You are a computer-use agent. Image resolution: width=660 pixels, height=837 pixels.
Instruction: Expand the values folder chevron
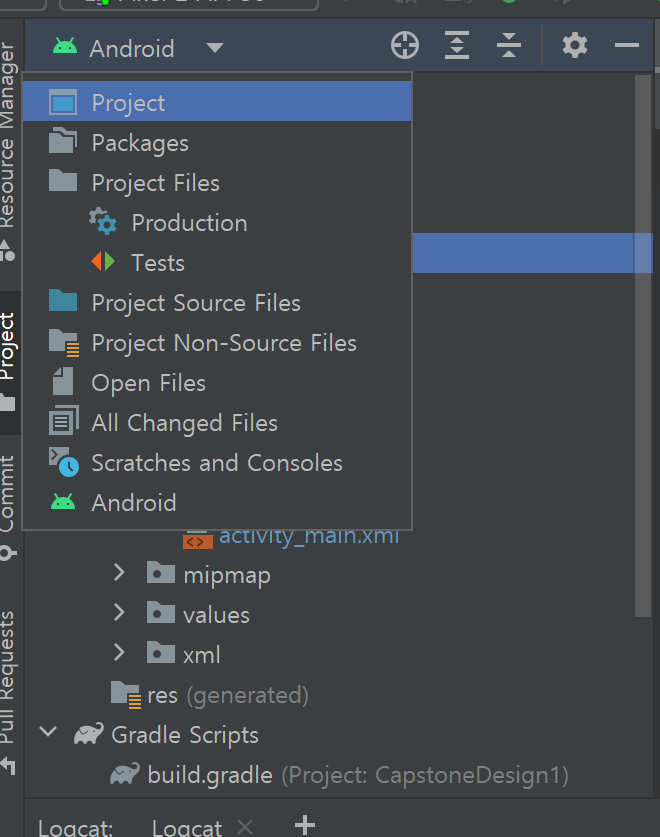tap(119, 612)
